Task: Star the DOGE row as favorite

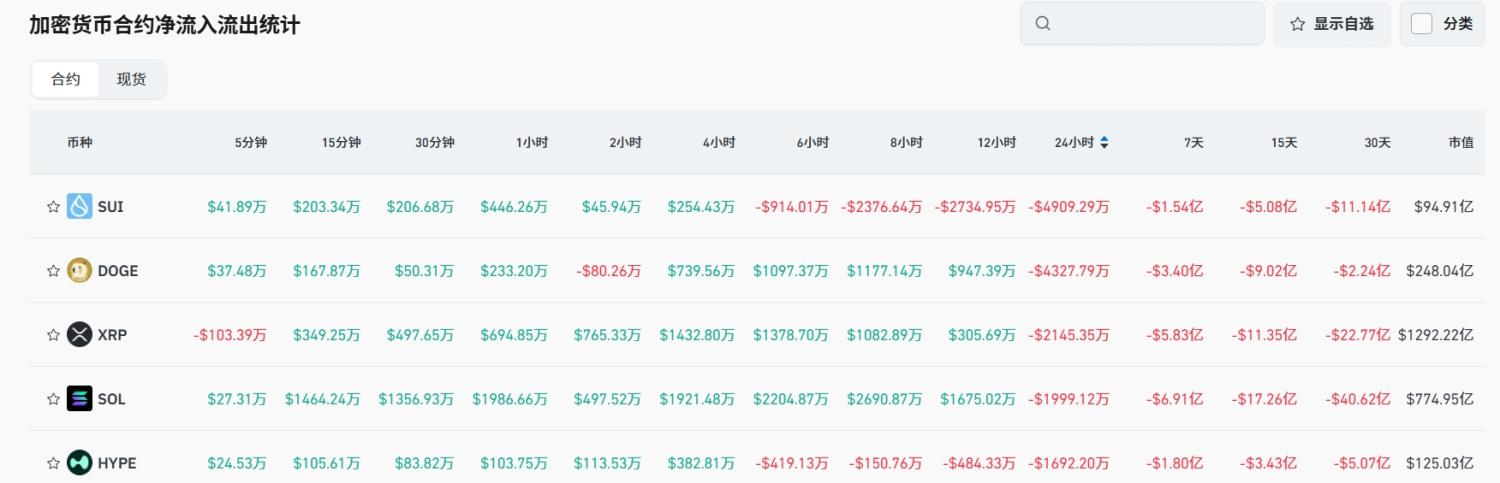Action: pos(54,271)
